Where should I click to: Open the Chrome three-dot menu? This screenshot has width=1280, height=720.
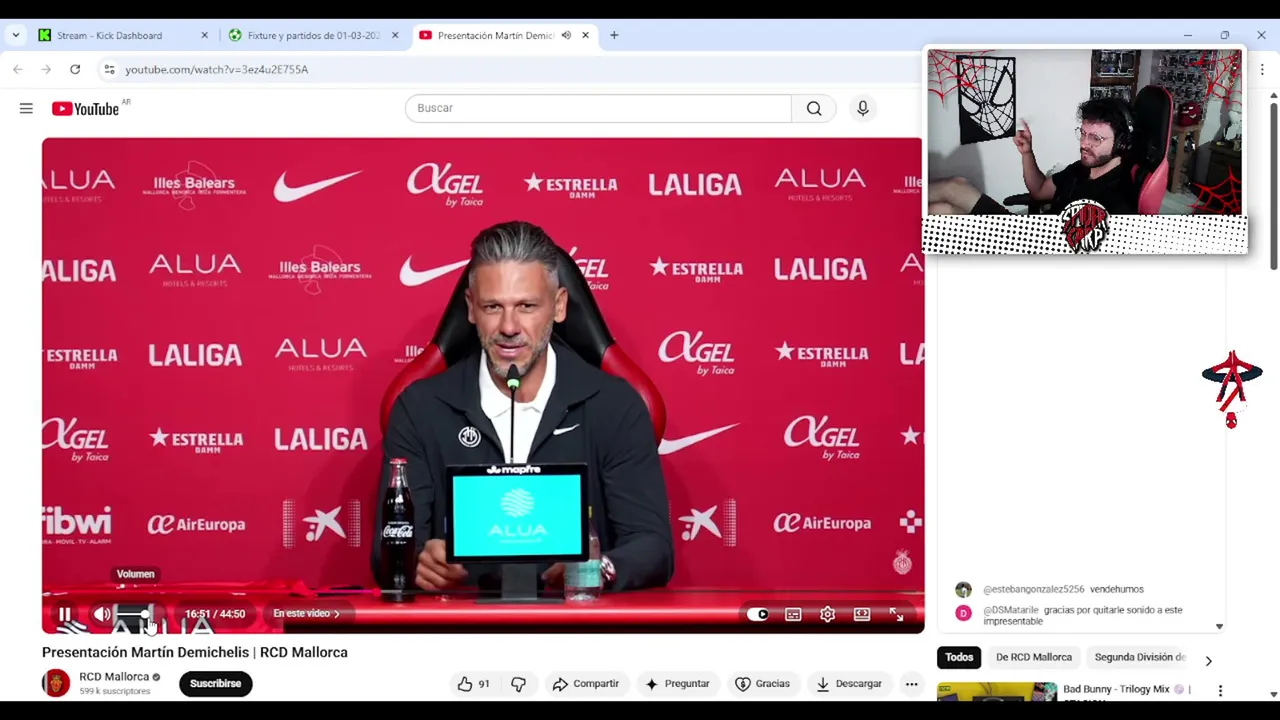coord(1261,69)
